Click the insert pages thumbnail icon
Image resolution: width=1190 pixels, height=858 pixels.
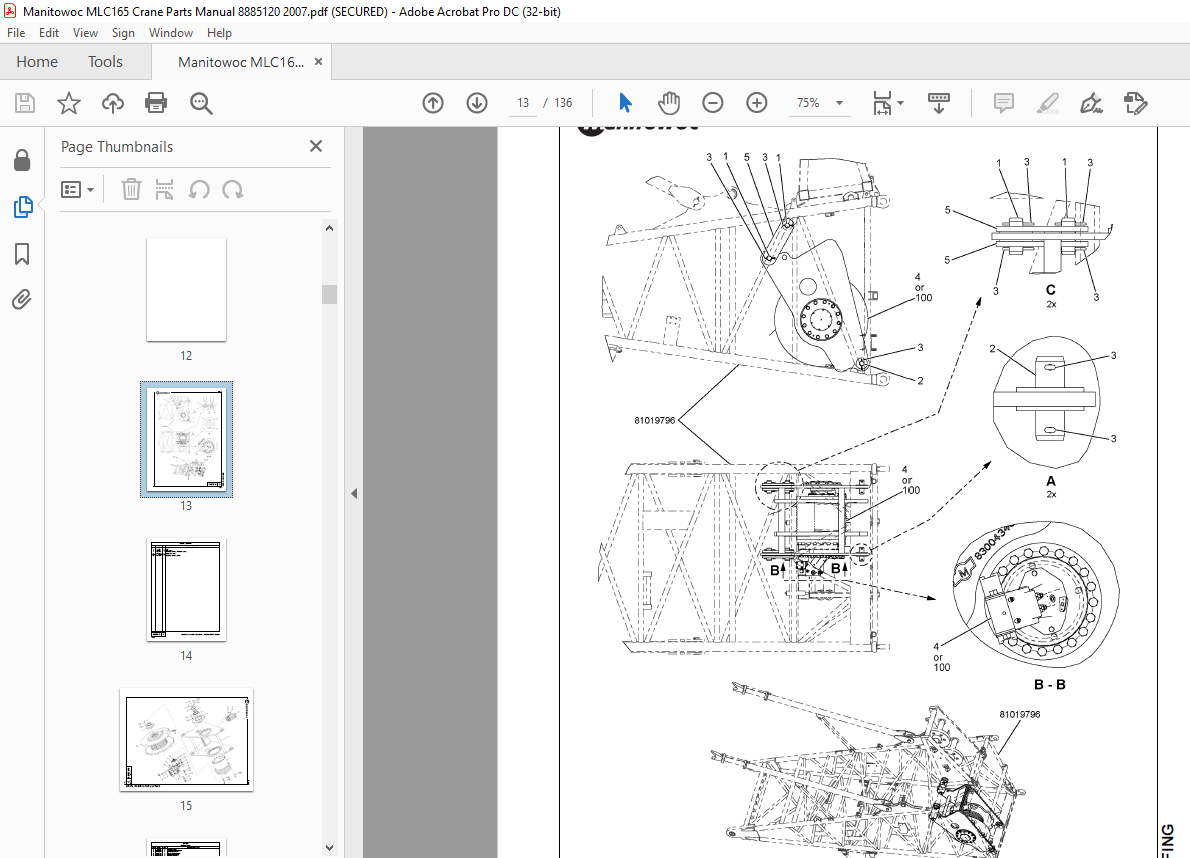(164, 190)
